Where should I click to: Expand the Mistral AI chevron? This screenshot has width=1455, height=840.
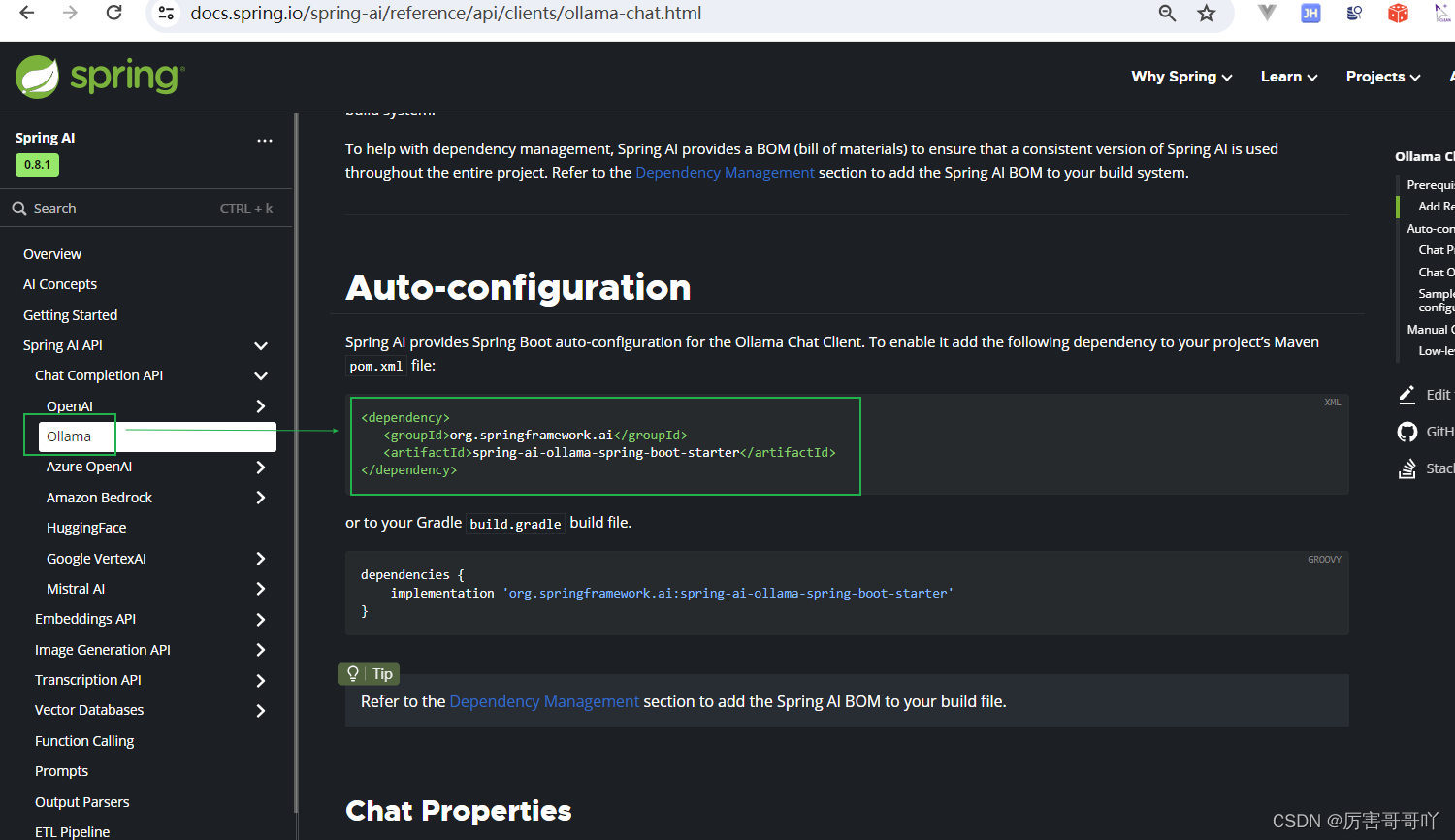[261, 589]
